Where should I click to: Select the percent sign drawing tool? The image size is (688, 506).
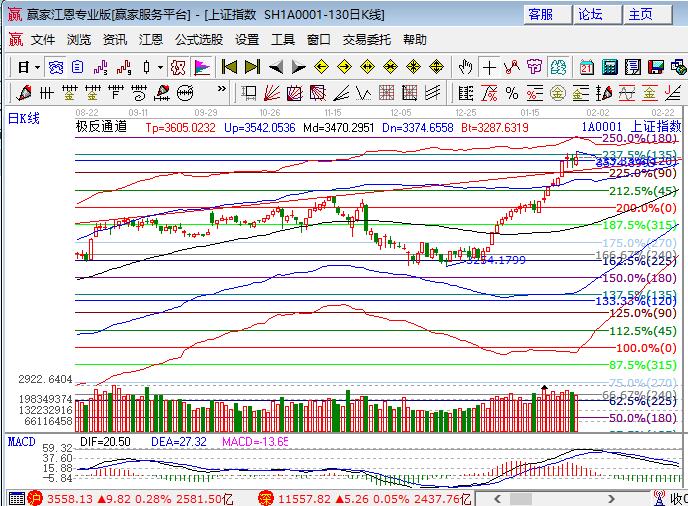click(511, 92)
